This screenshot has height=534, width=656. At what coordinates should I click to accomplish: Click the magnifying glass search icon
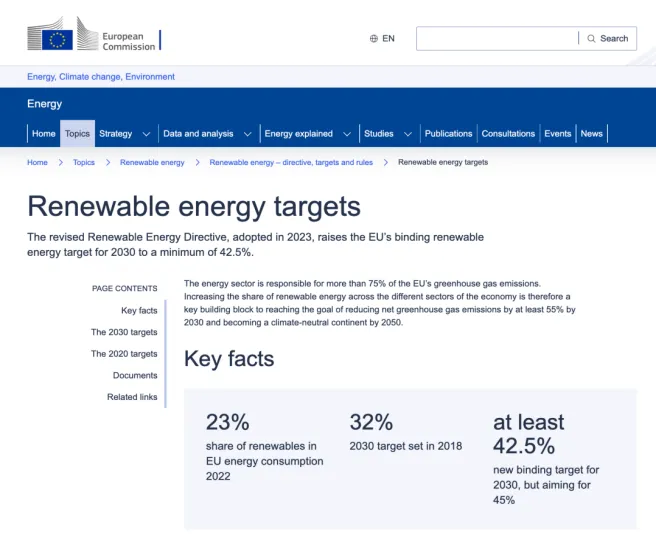coord(591,39)
